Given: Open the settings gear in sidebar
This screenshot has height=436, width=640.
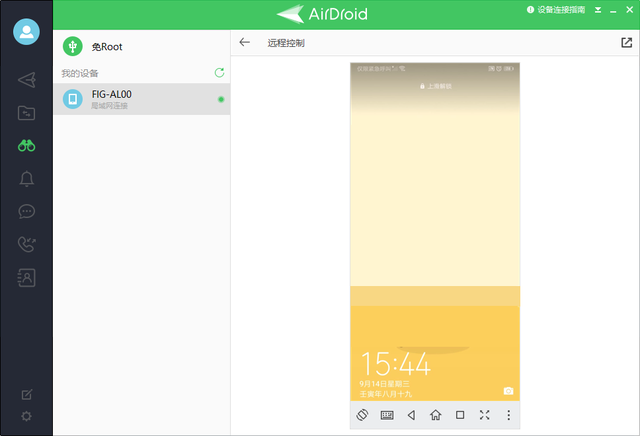Looking at the screenshot, I should [26, 416].
